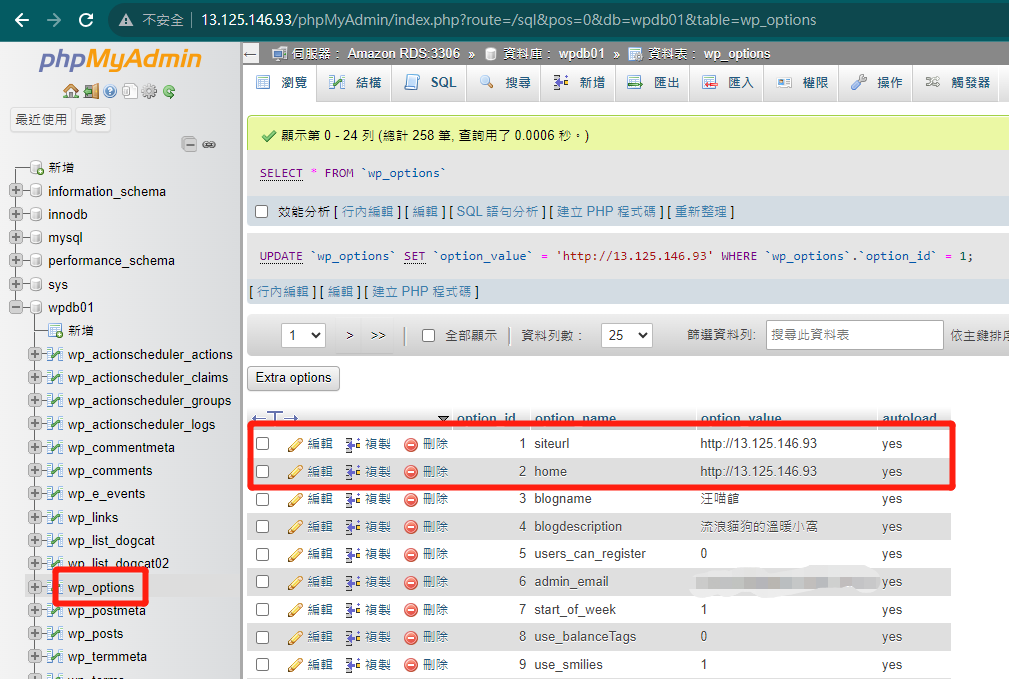
Task: Open the Structure (結構) tab
Action: tap(355, 83)
